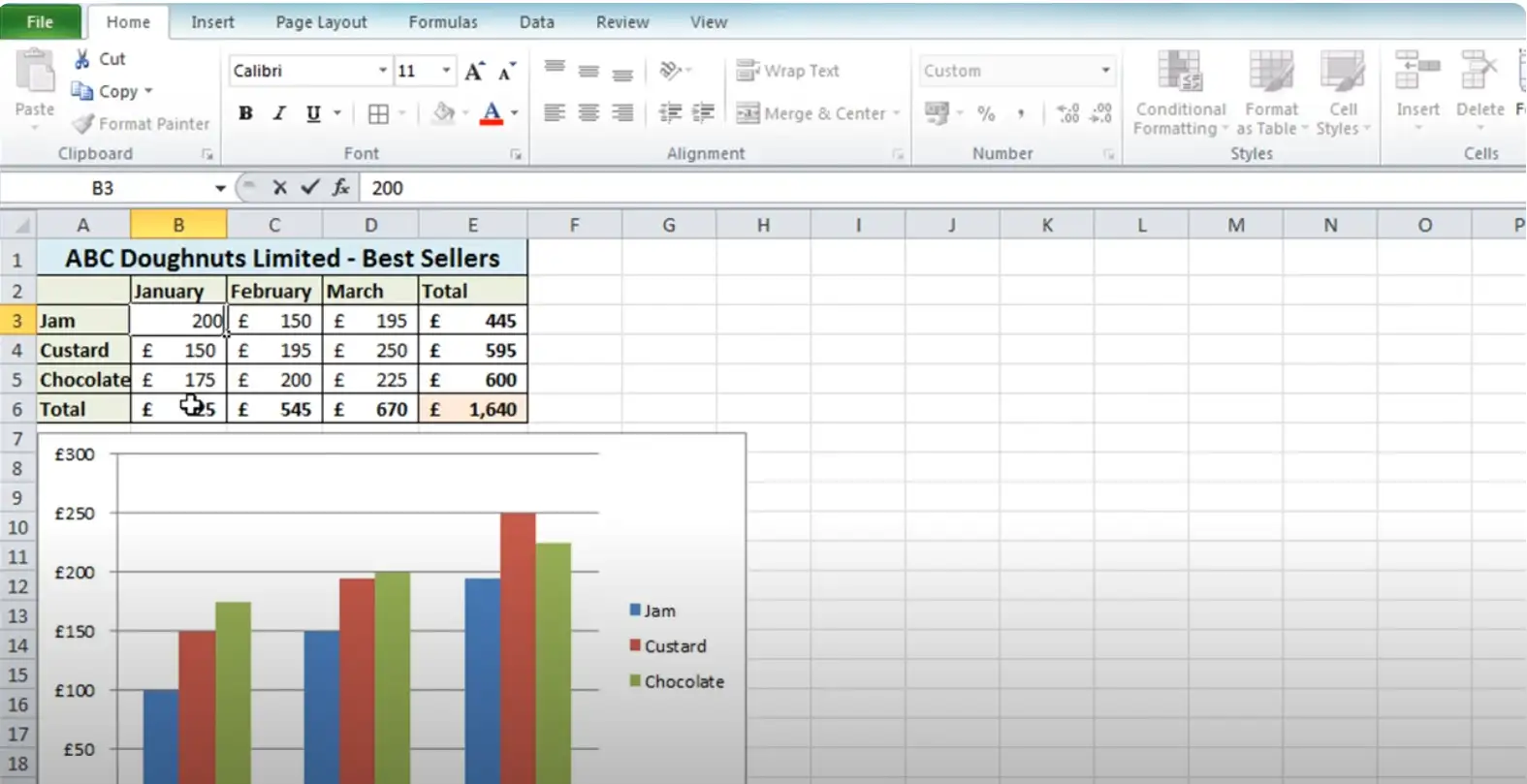This screenshot has height=784, width=1527.
Task: Select the Total cell showing 1,640
Action: [473, 410]
